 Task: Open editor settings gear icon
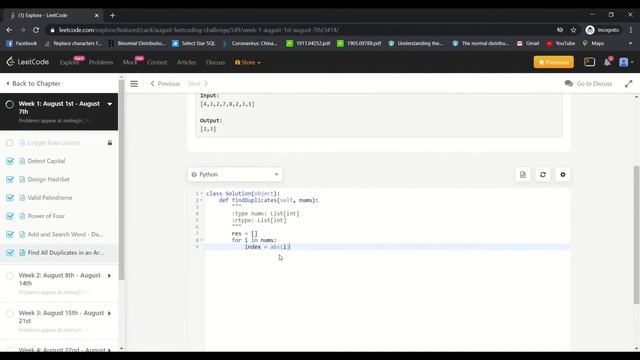tap(563, 175)
